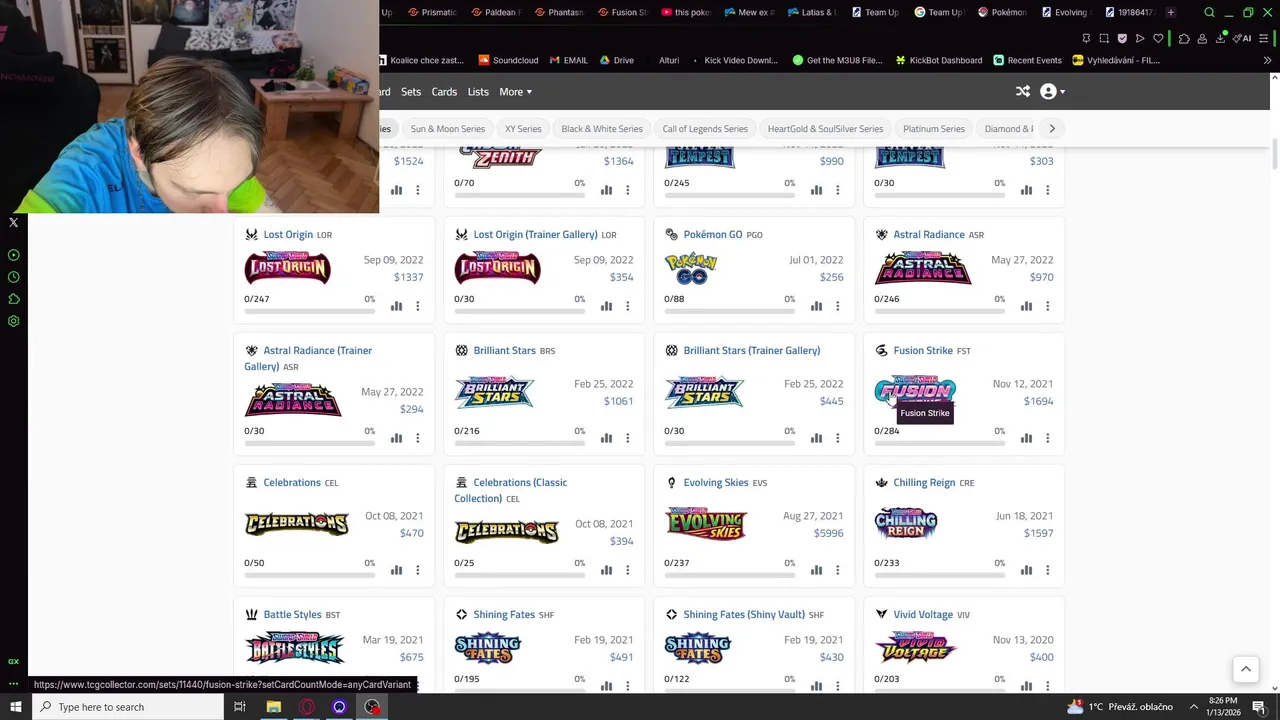The image size is (1280, 720).
Task: Click the Windows taskbar search field
Action: pyautogui.click(x=128, y=707)
